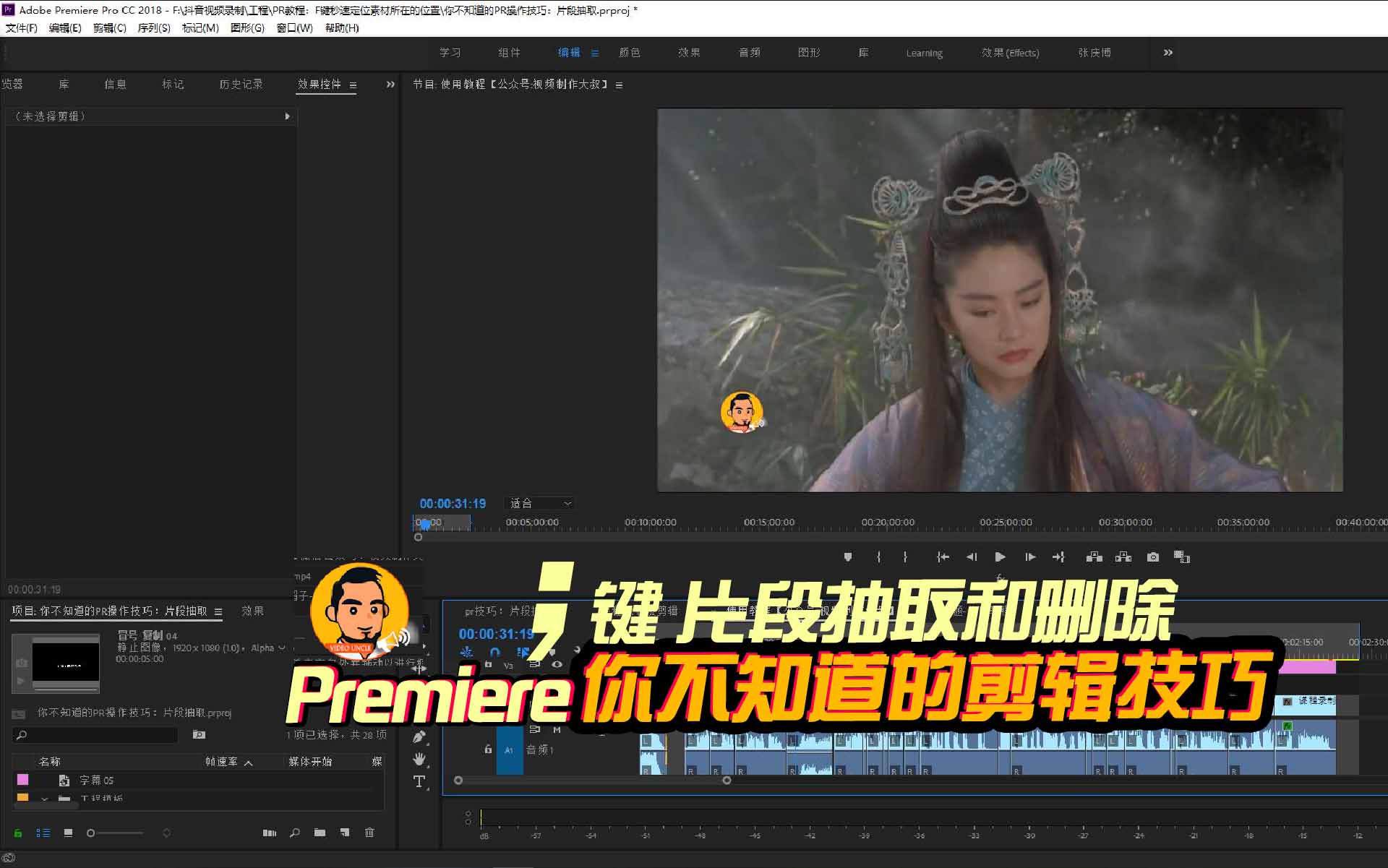This screenshot has height=868, width=1388.
Task: Click the New Item icon
Action: pyautogui.click(x=345, y=833)
